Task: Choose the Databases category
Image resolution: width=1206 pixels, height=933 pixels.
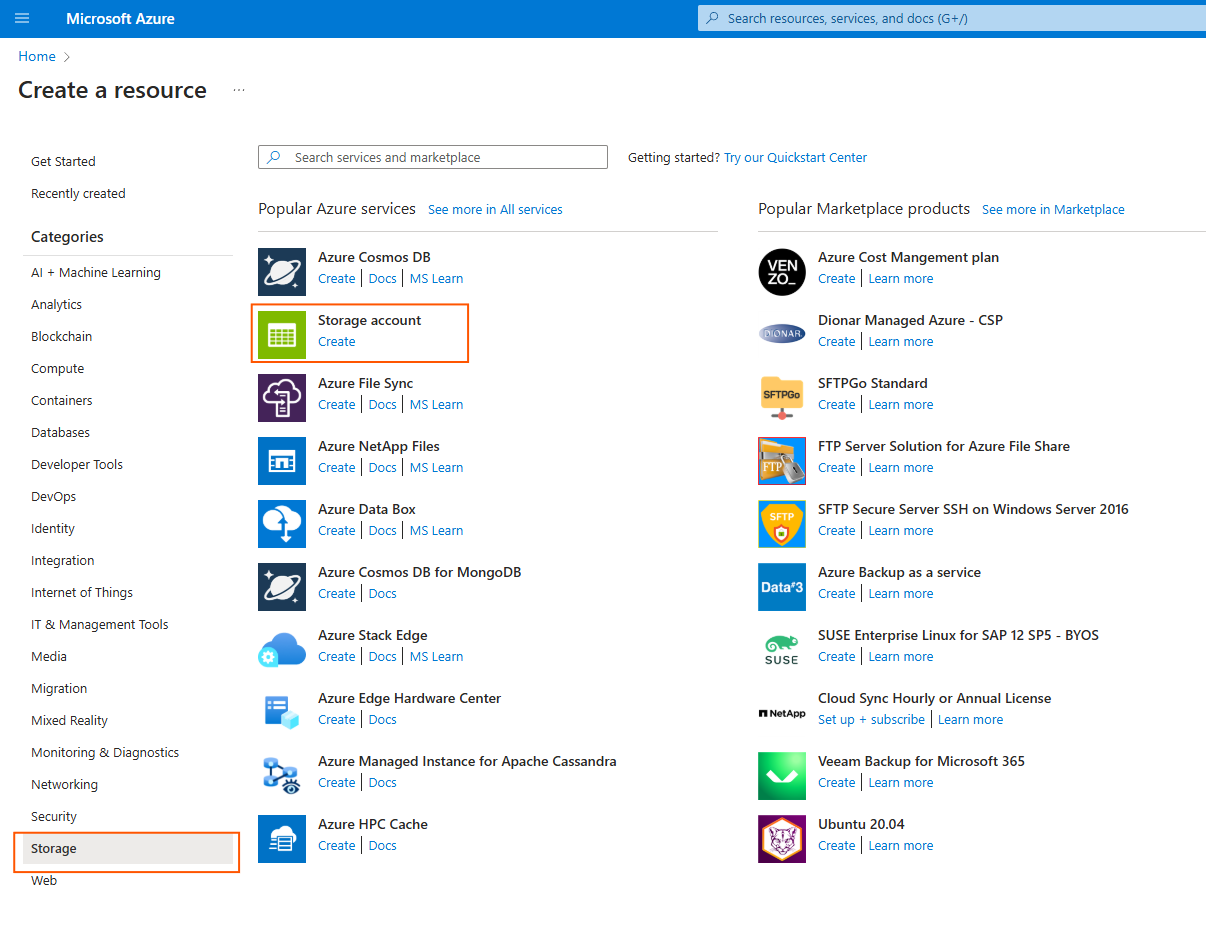Action: click(x=60, y=432)
